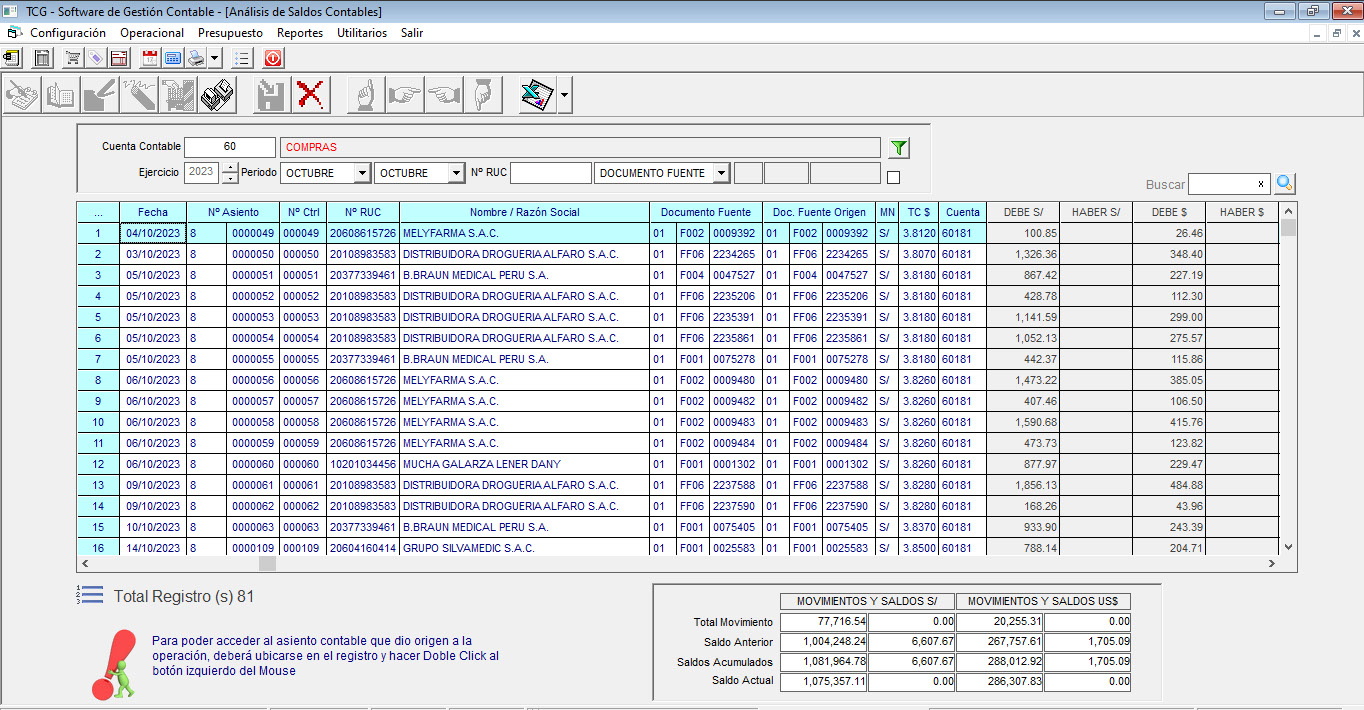This screenshot has width=1364, height=710.
Task: Click the blue calculator icon
Action: click(x=173, y=58)
